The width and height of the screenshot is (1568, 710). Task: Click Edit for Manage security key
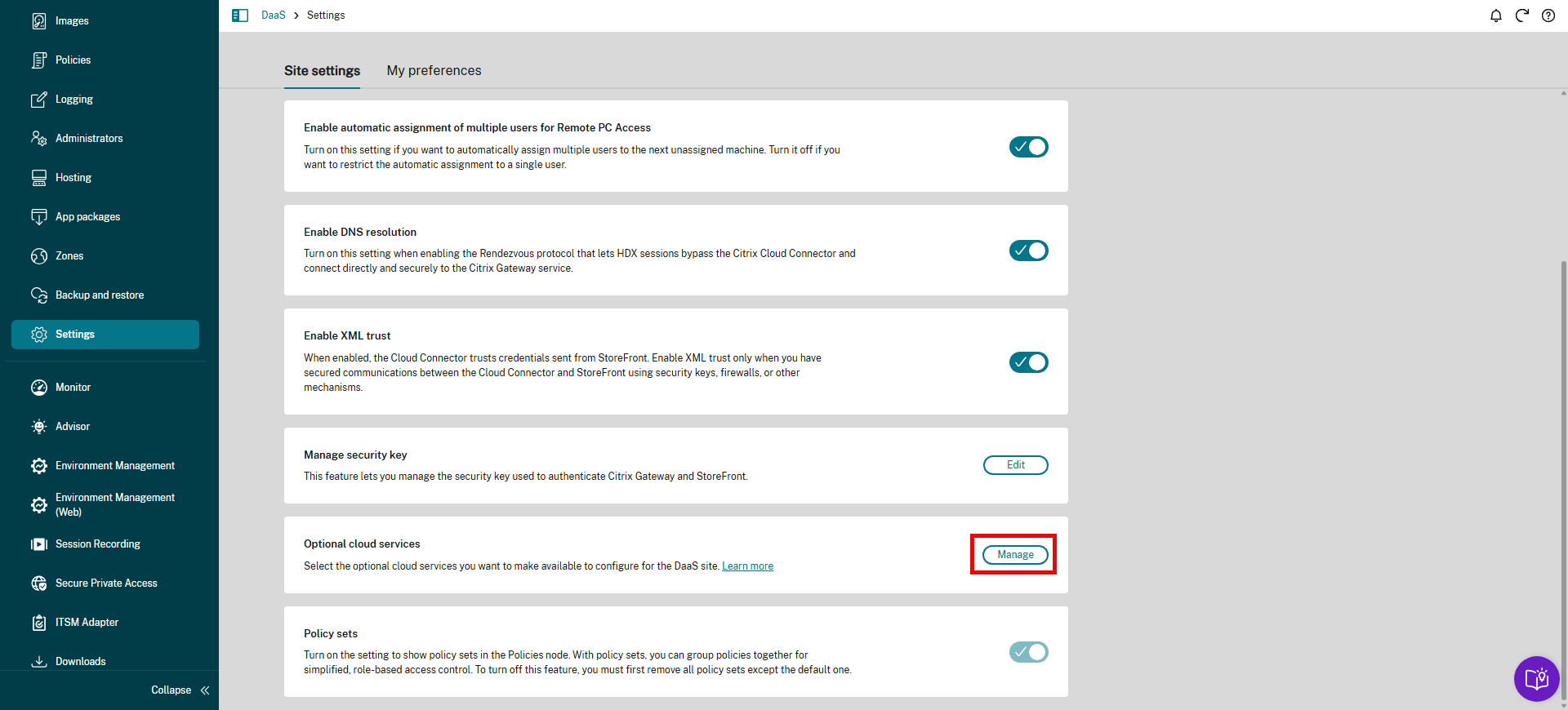[1016, 465]
